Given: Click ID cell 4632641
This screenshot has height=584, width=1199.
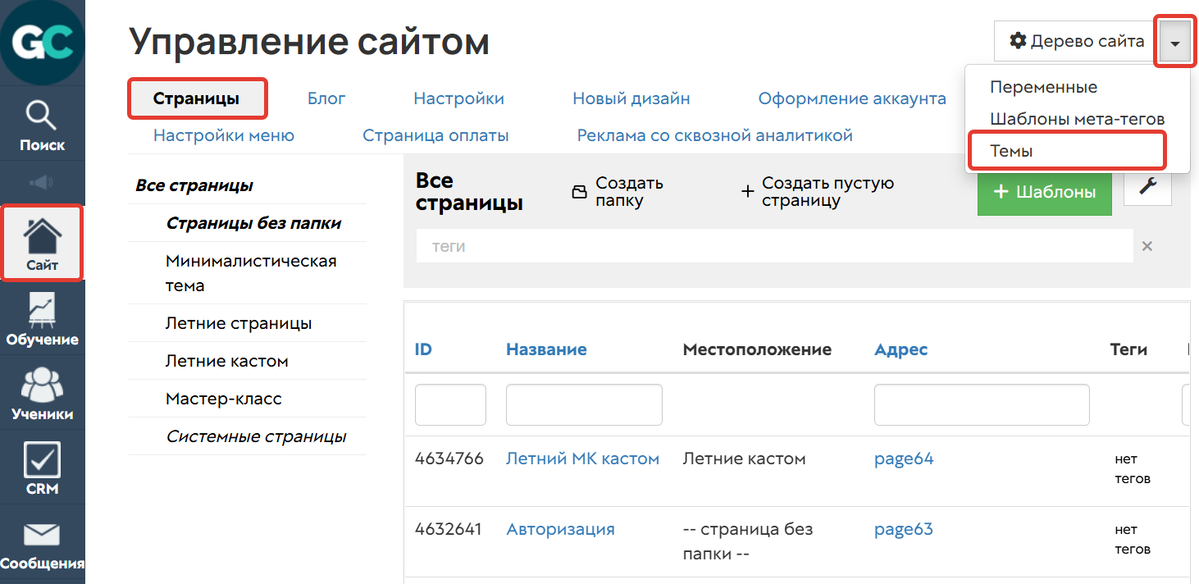Looking at the screenshot, I should [x=448, y=529].
